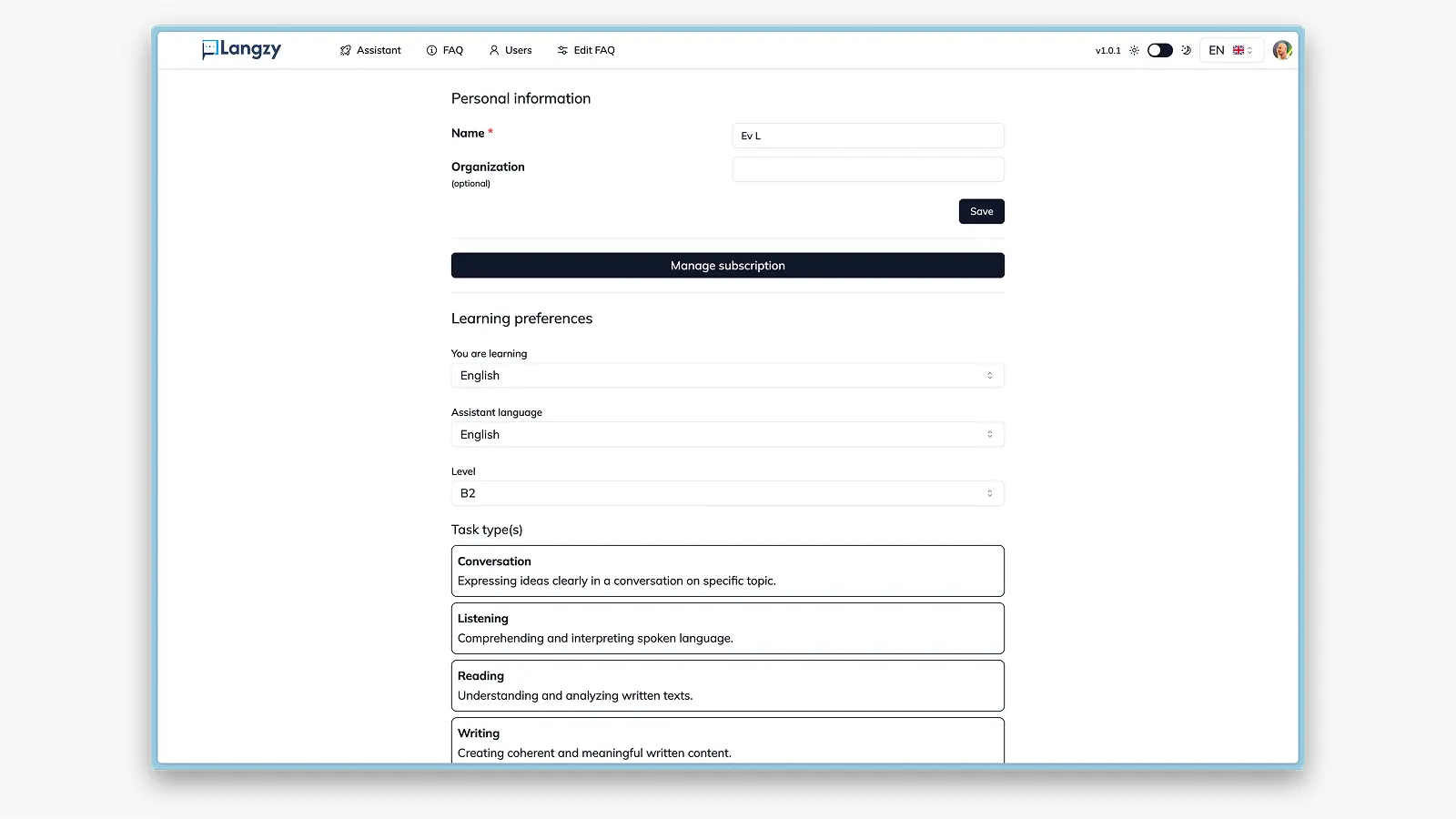Click the moon dark-mode icon
The height and width of the screenshot is (819, 1456).
(x=1186, y=50)
